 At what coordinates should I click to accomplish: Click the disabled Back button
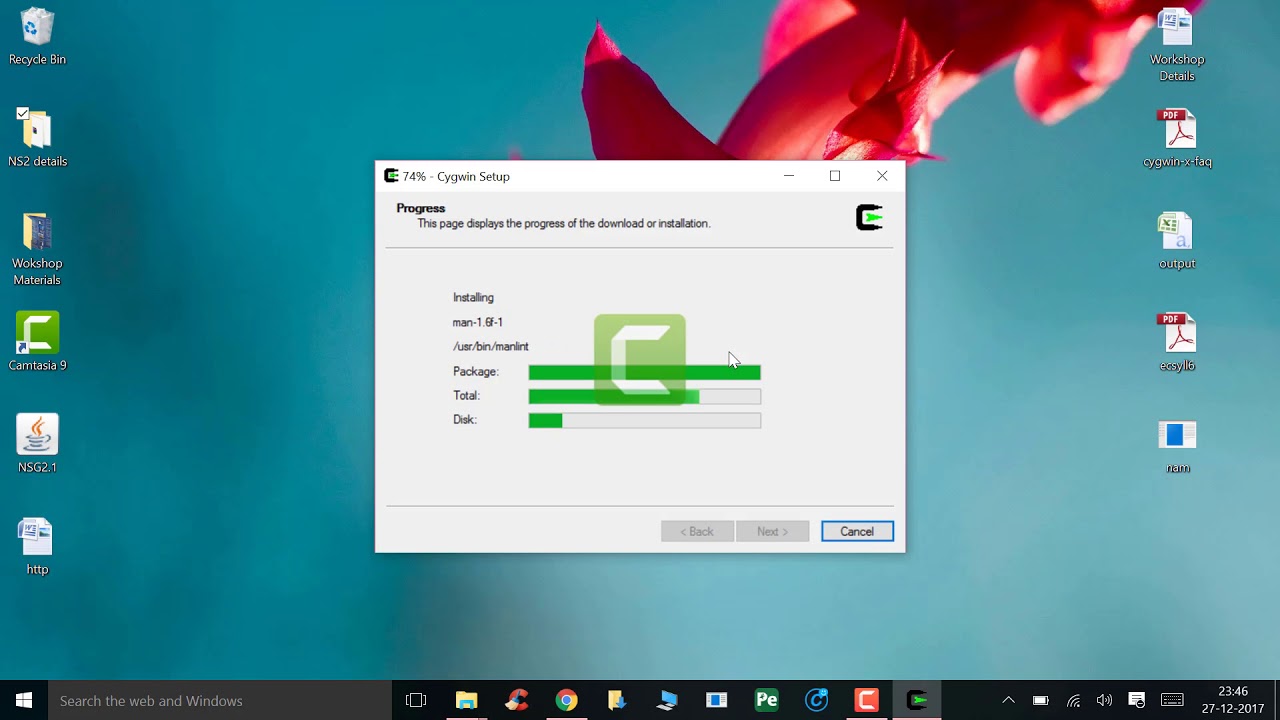click(x=697, y=531)
